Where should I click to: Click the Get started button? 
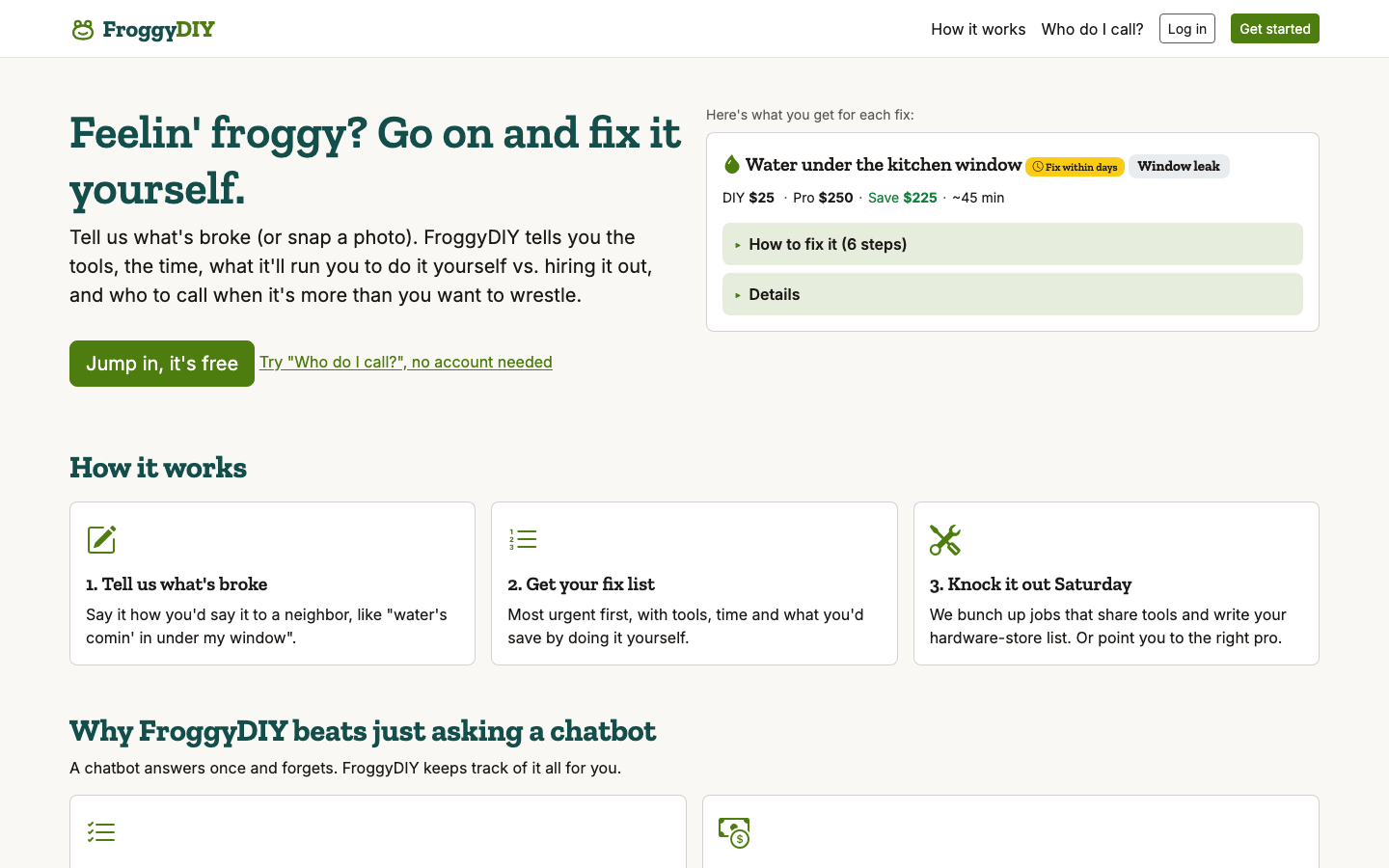pyautogui.click(x=1274, y=29)
